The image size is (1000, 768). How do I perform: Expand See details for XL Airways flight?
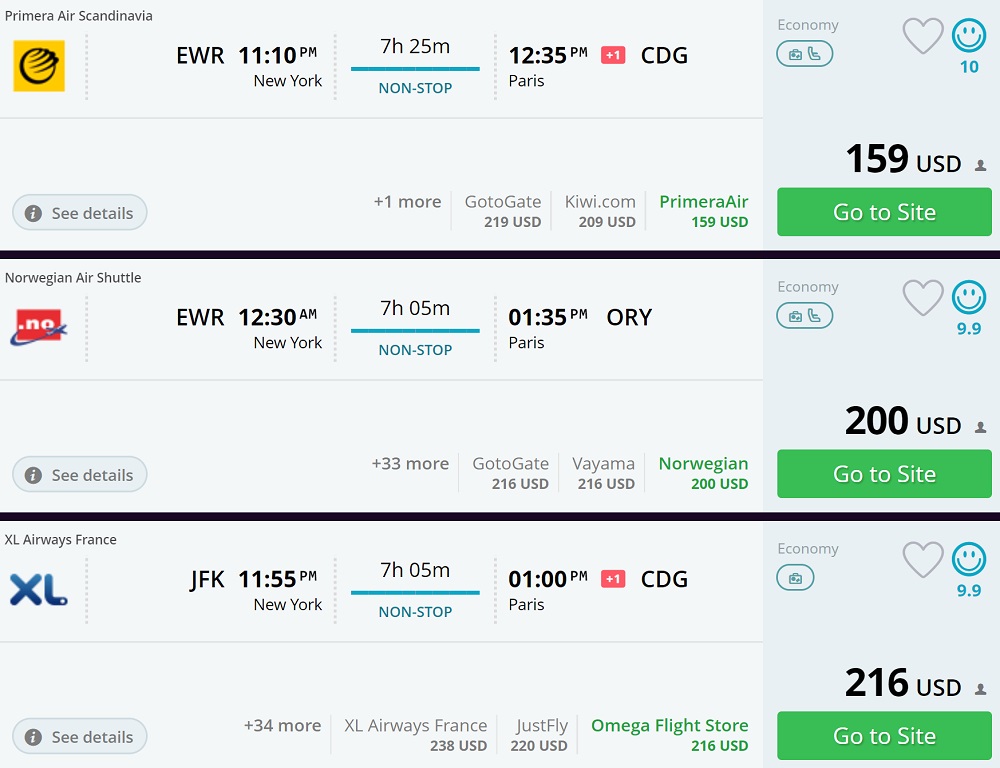pos(80,737)
